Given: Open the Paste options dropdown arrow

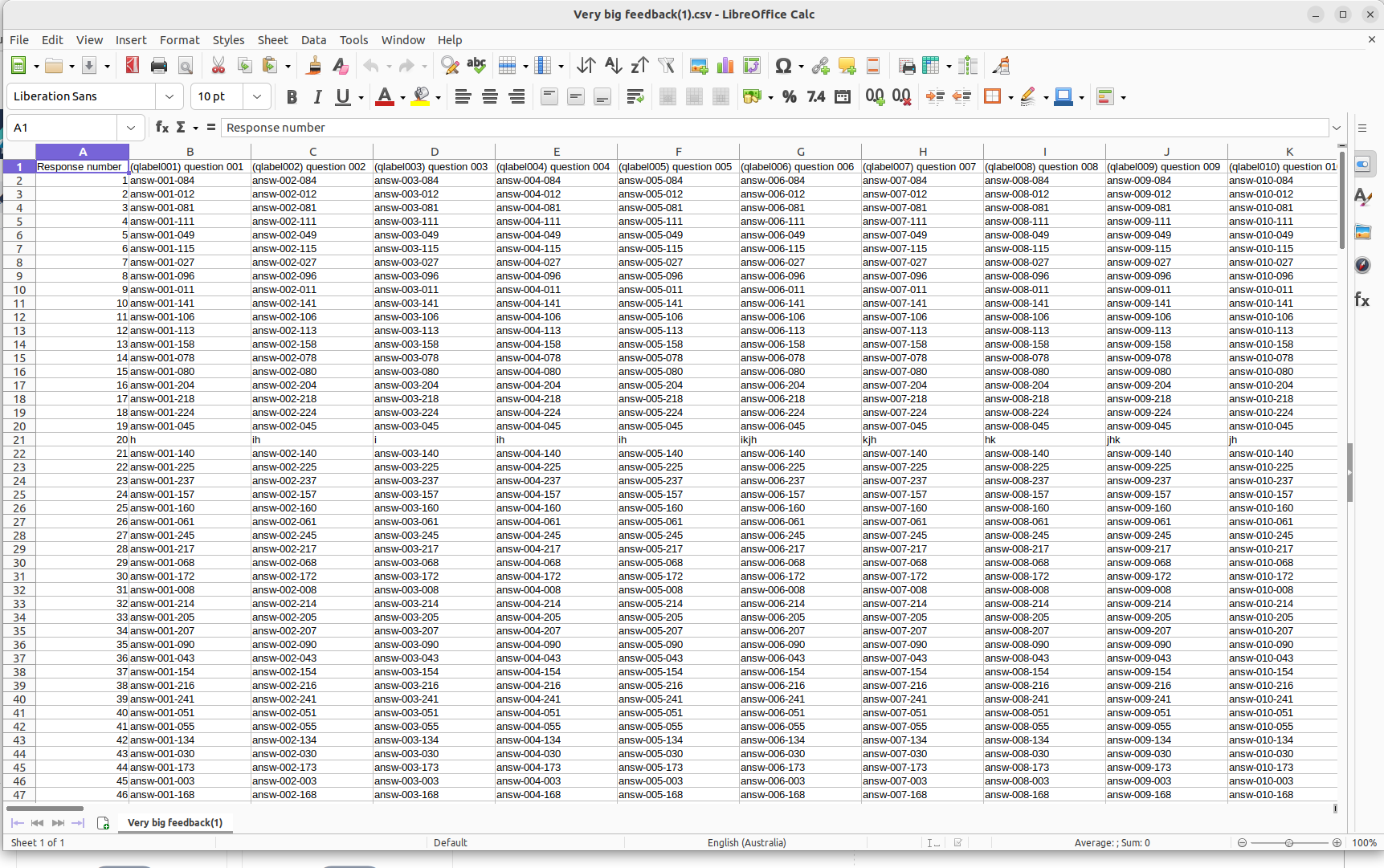Looking at the screenshot, I should [288, 67].
